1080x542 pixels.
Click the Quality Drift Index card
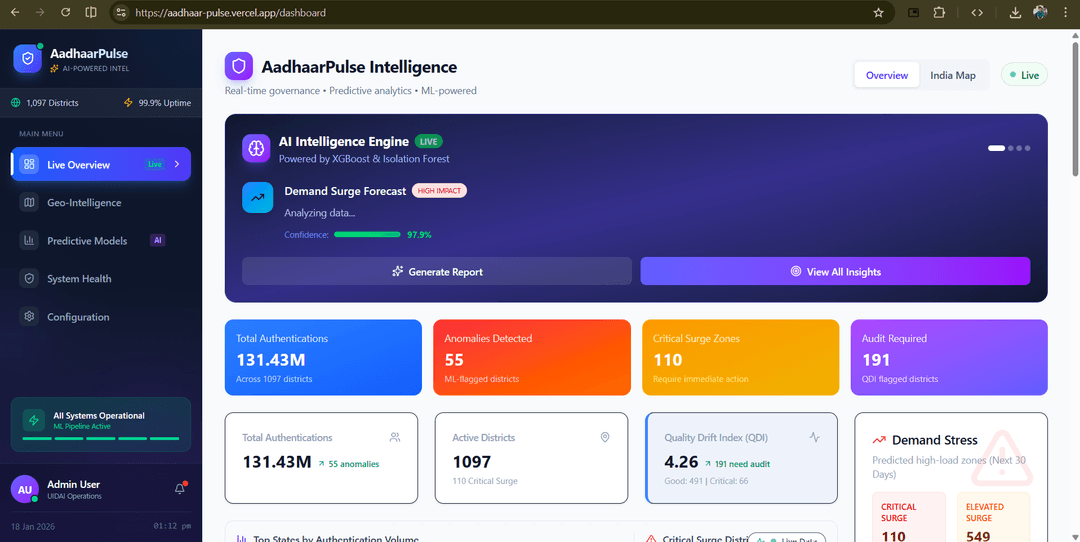[742, 458]
